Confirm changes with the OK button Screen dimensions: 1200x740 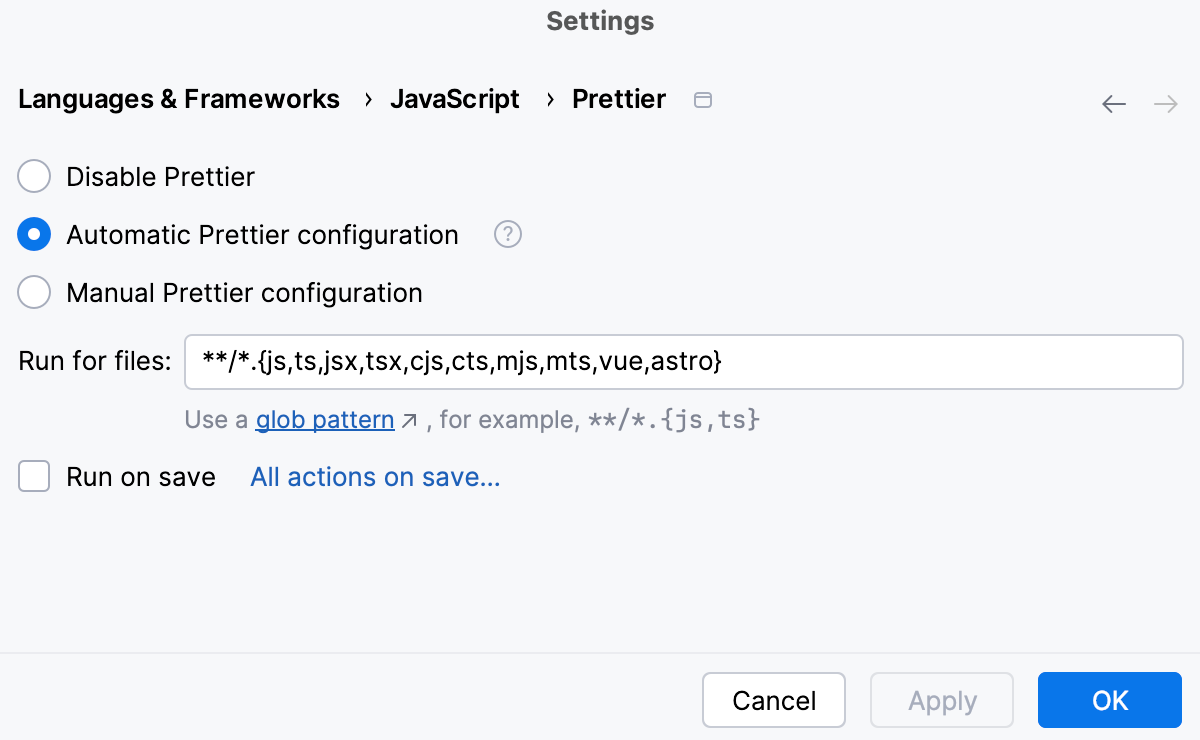click(x=1110, y=700)
